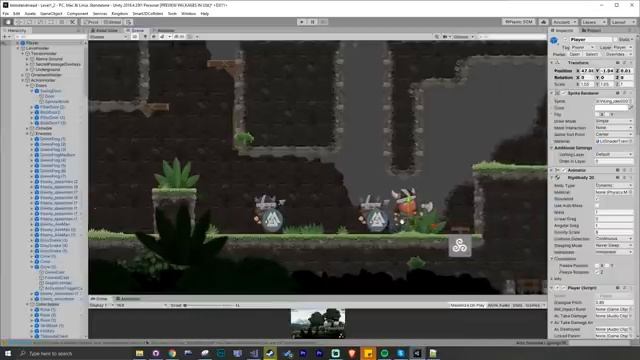
Task: Start Play mode with the Play button
Action: [302, 22]
